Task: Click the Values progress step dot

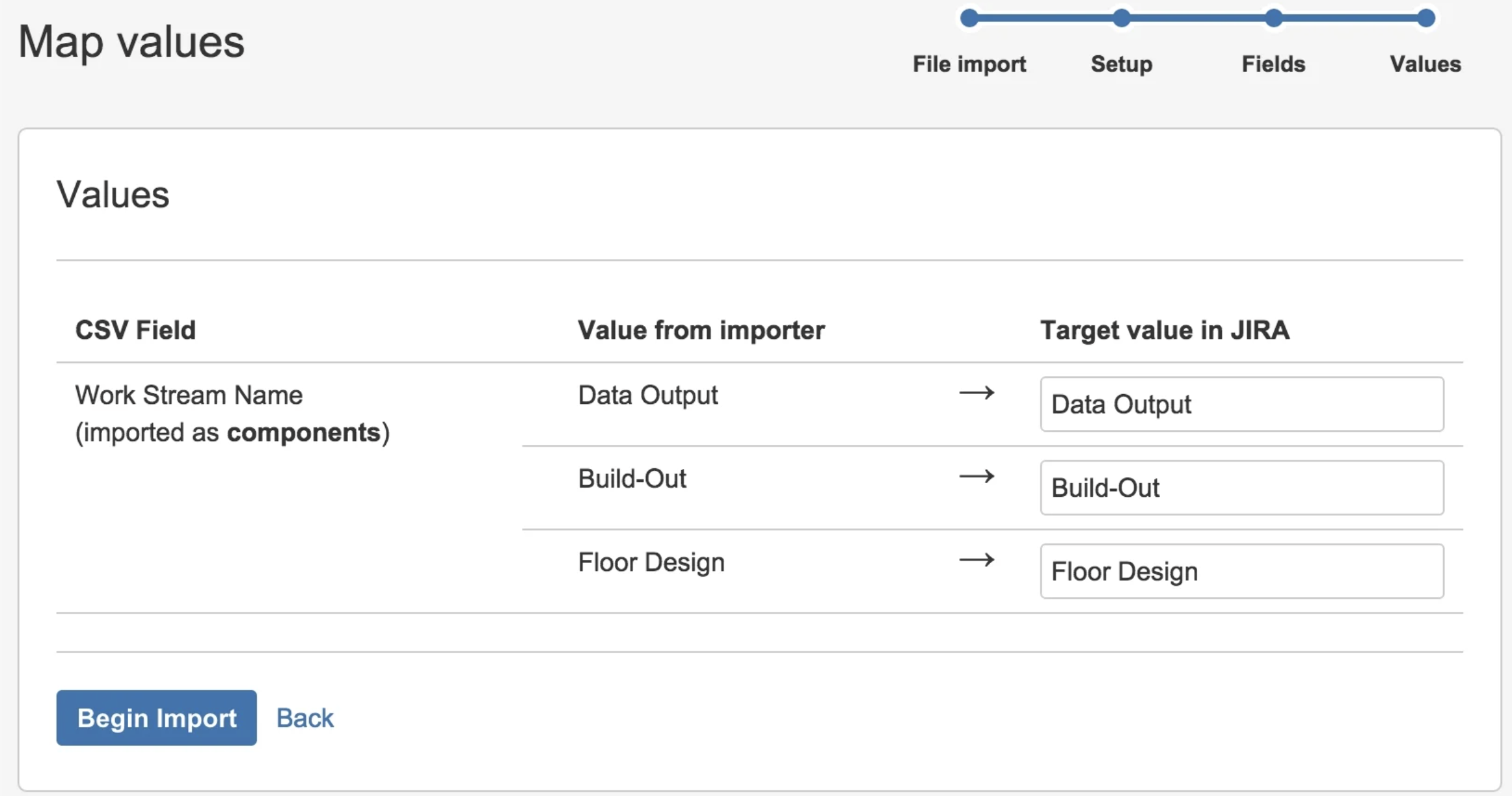Action: pos(1425,18)
